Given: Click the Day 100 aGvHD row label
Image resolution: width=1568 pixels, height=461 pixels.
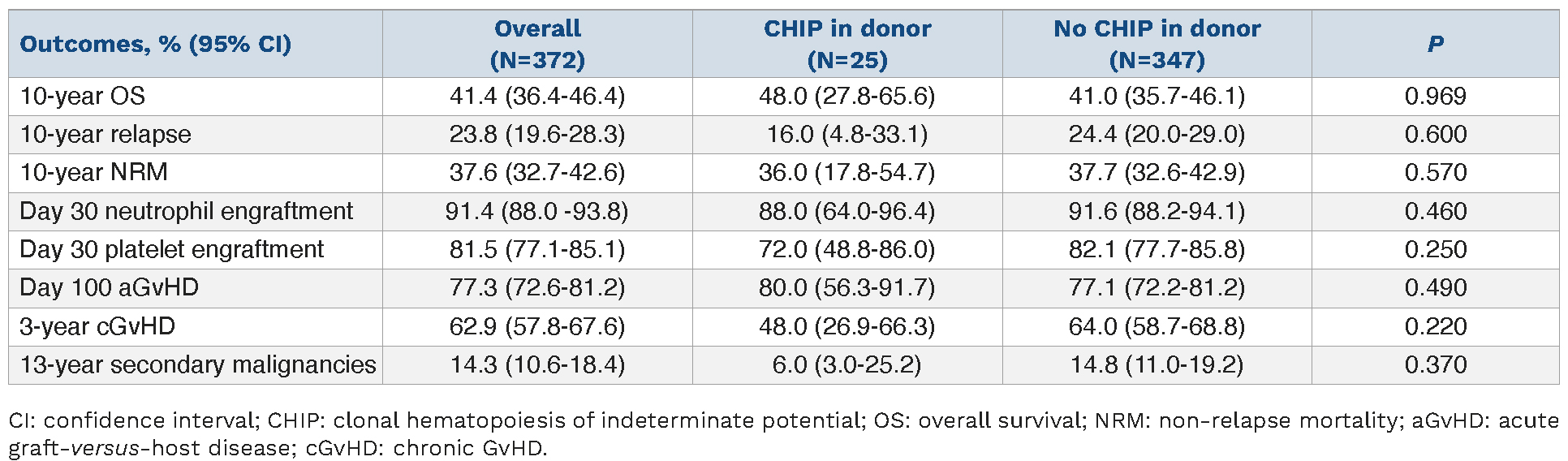Looking at the screenshot, I should [110, 287].
